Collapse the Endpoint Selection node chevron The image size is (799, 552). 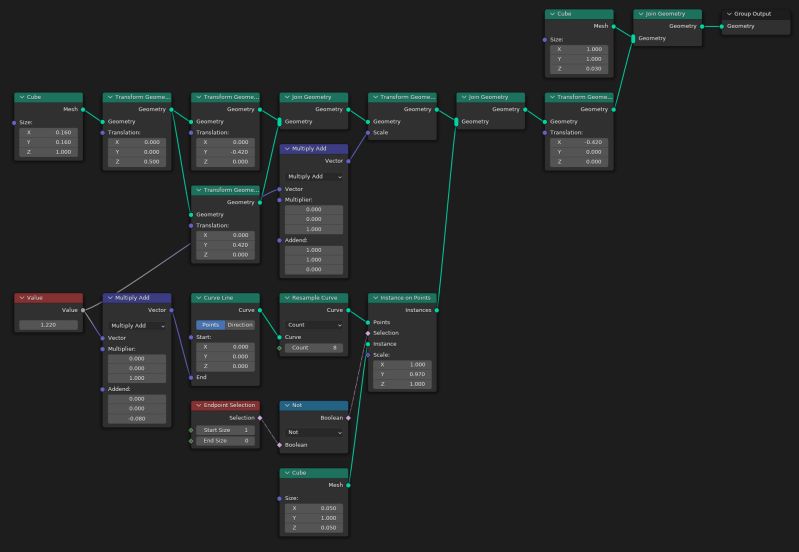click(199, 405)
